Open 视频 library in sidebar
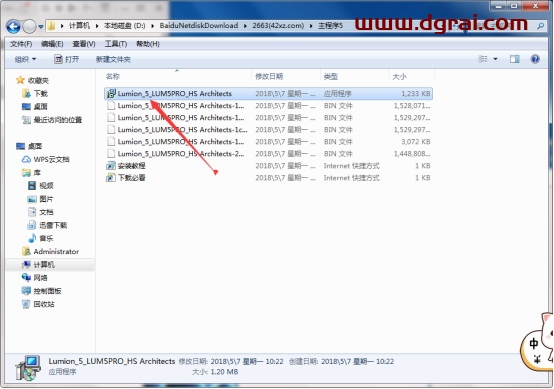This screenshot has width=554, height=389. tap(40, 186)
